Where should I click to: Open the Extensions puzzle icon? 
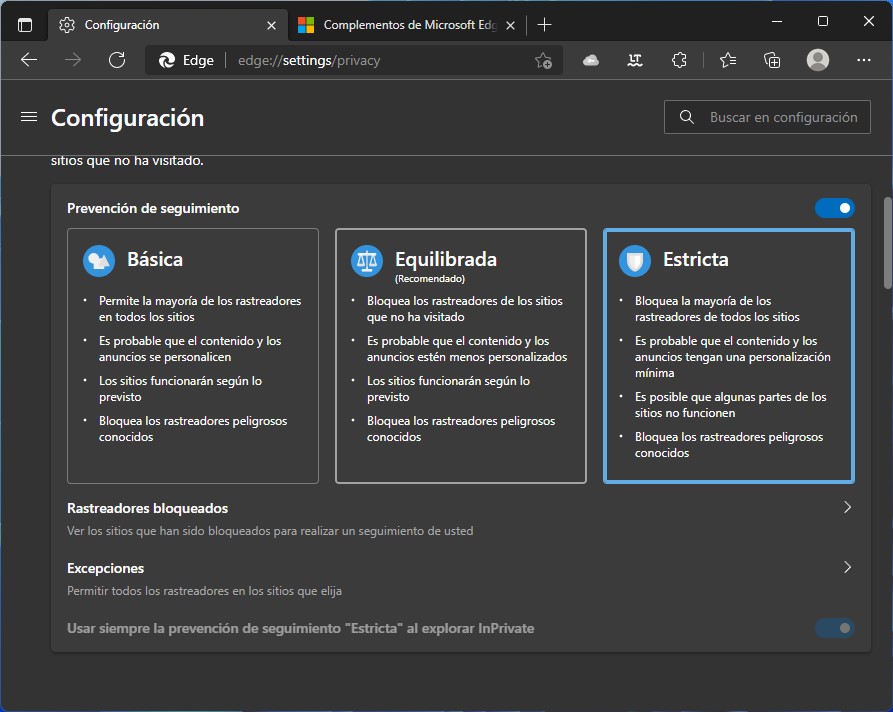coord(679,60)
